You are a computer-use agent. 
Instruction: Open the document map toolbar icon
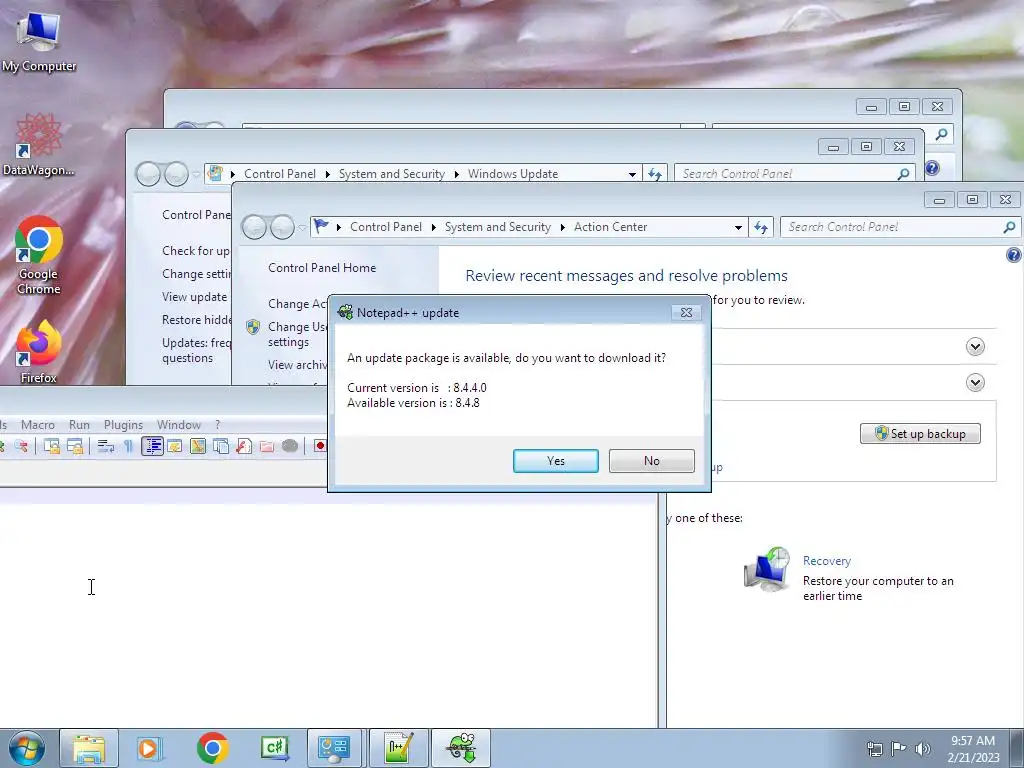[x=197, y=446]
